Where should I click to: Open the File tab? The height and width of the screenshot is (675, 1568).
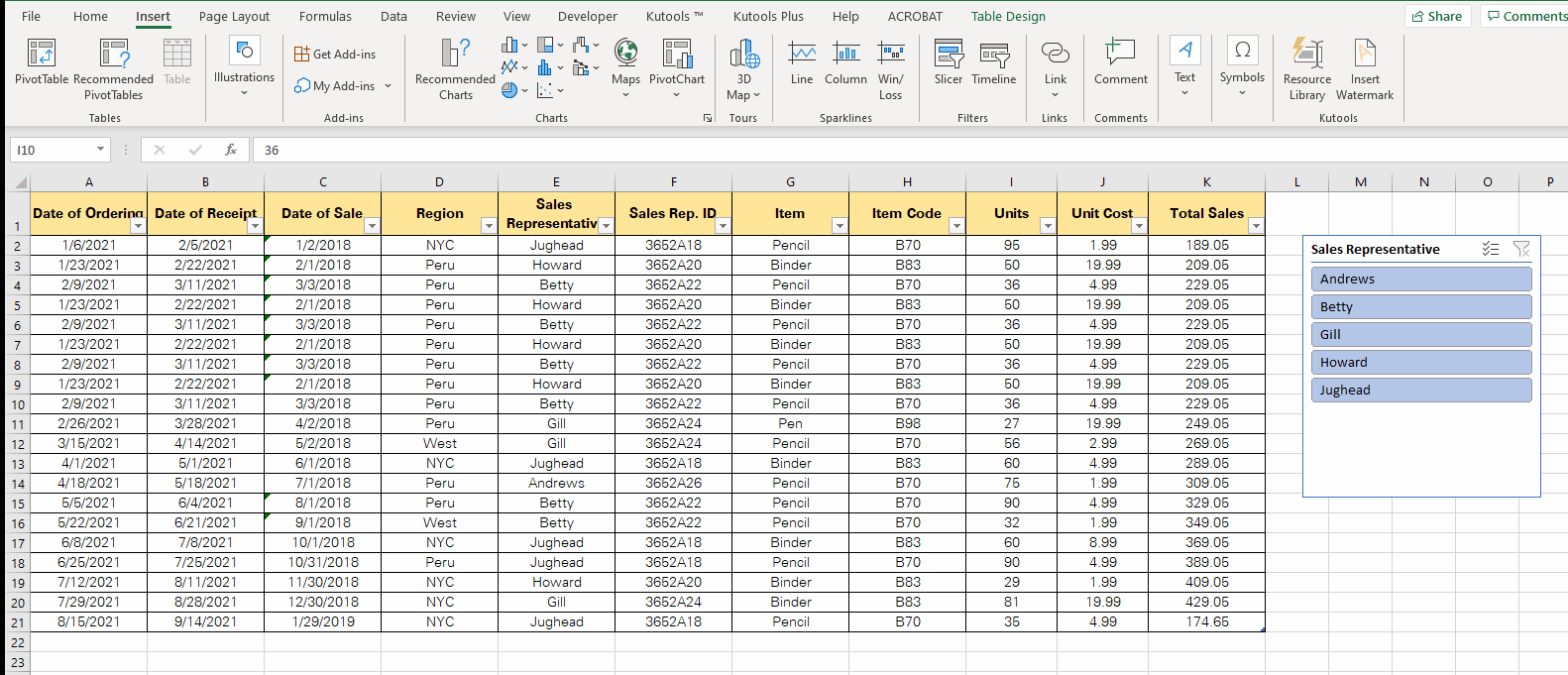click(x=31, y=16)
